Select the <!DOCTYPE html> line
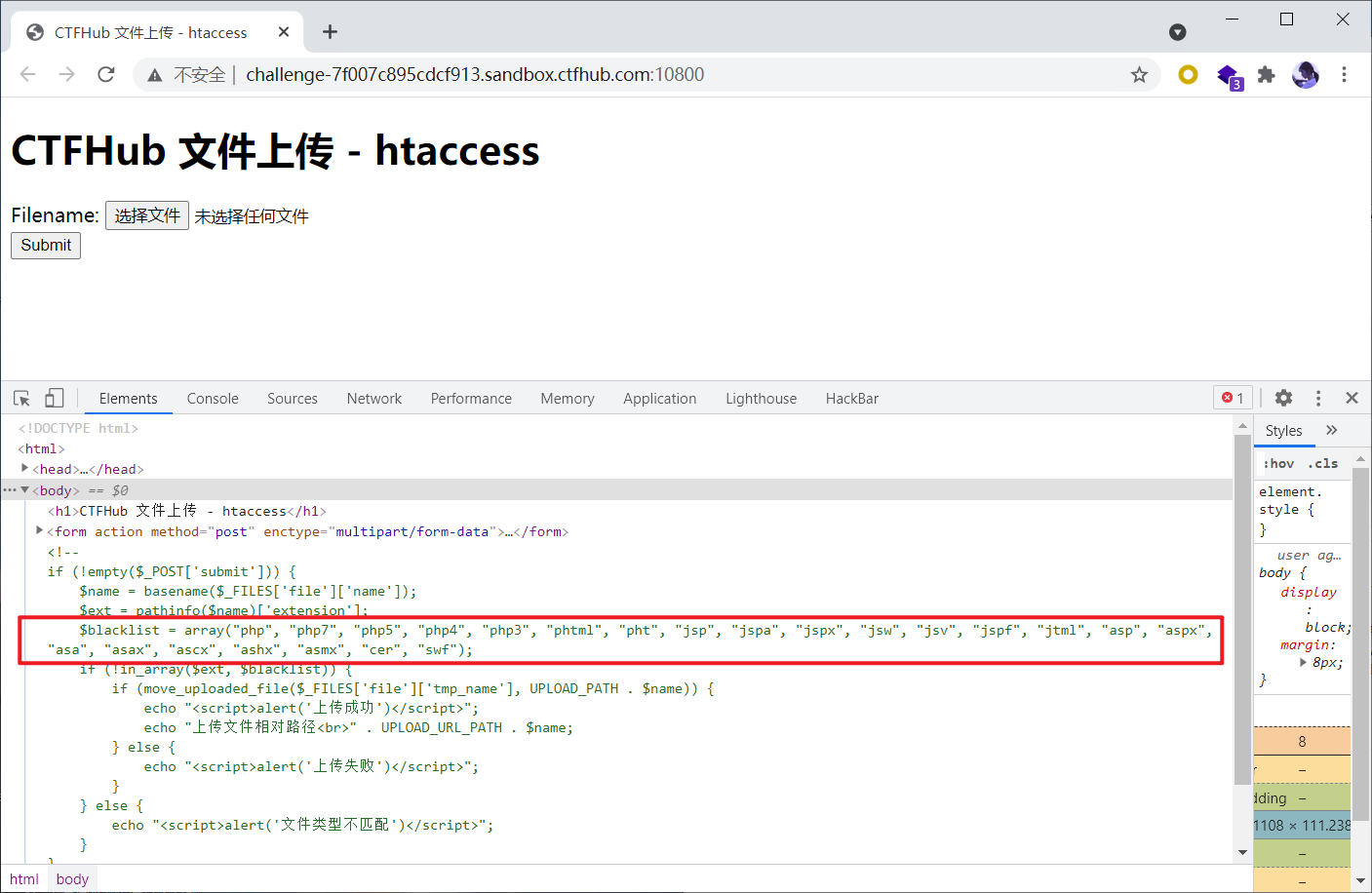1372x893 pixels. coord(78,428)
